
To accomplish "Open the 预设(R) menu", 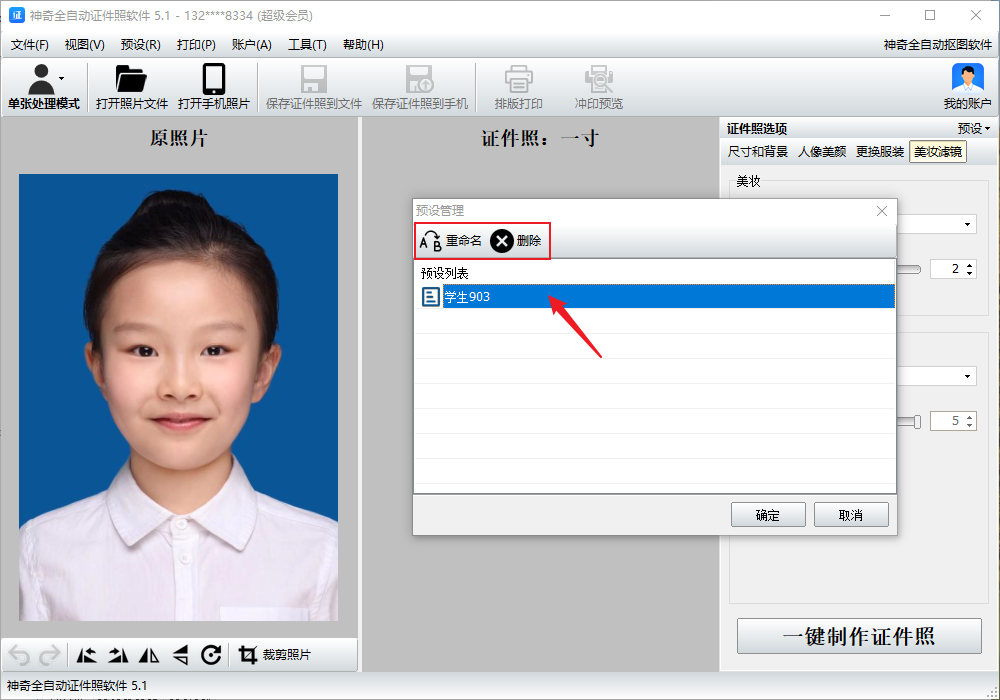I will click(140, 45).
